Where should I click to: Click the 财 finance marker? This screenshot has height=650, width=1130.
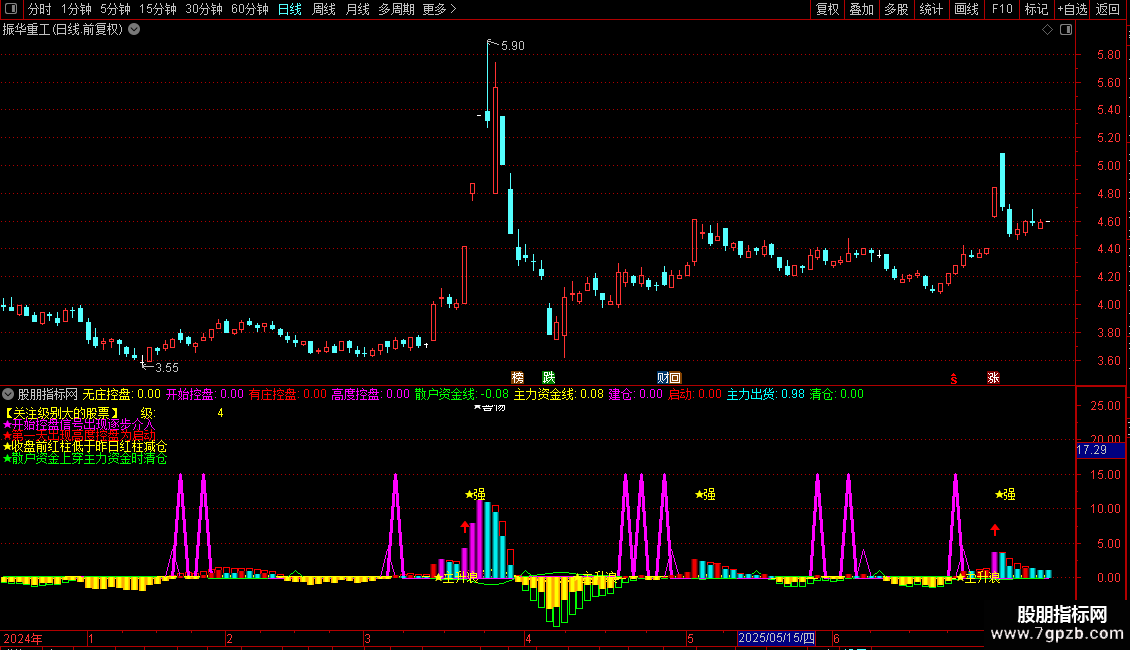(x=662, y=378)
